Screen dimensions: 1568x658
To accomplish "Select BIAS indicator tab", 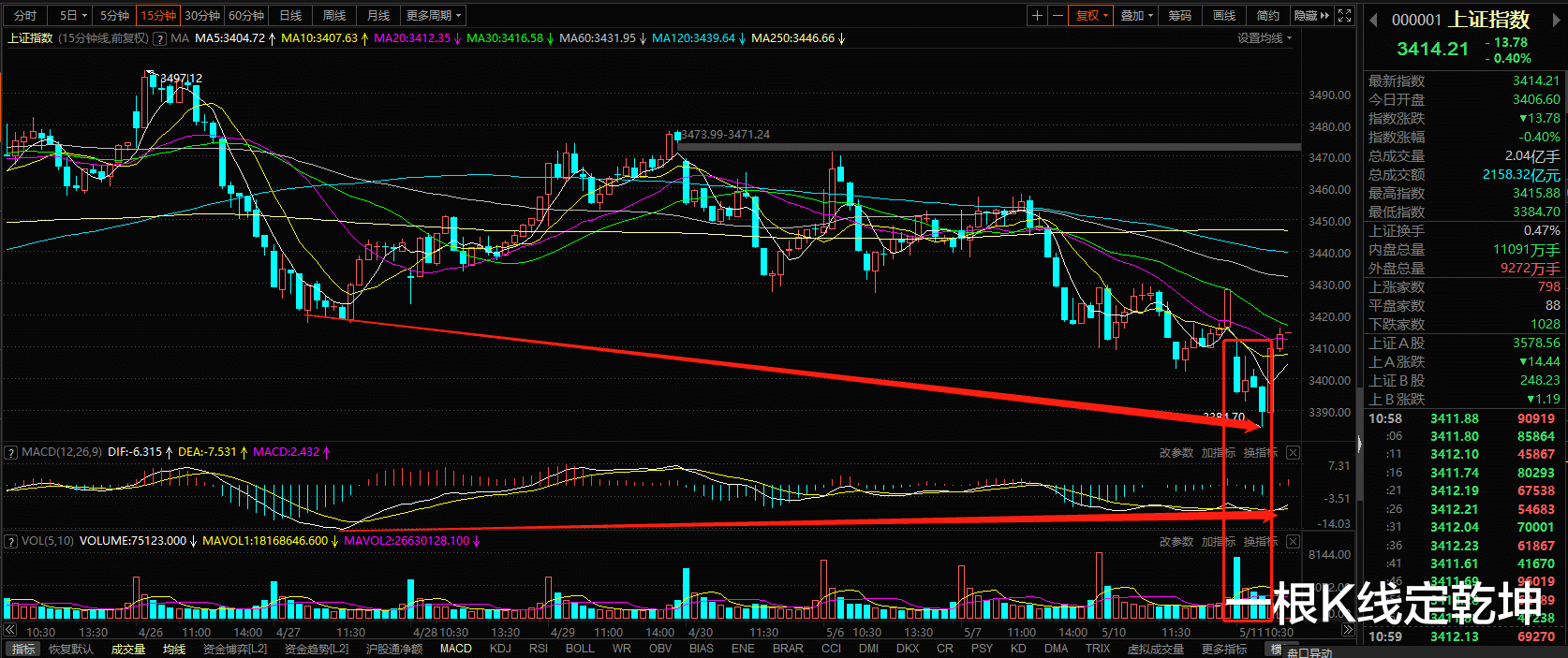I will (702, 649).
